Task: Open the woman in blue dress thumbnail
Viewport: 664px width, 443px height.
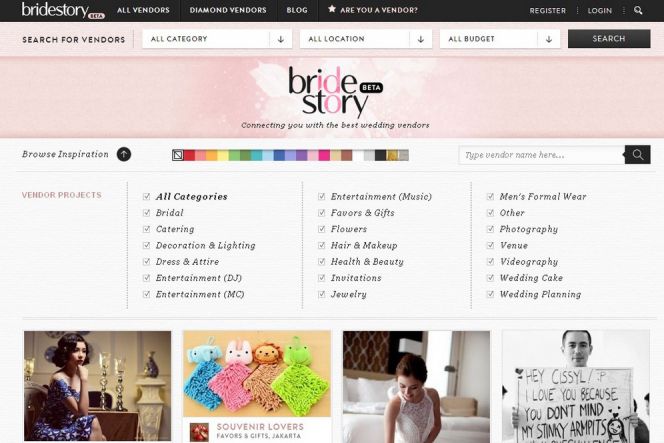Action: 97,386
